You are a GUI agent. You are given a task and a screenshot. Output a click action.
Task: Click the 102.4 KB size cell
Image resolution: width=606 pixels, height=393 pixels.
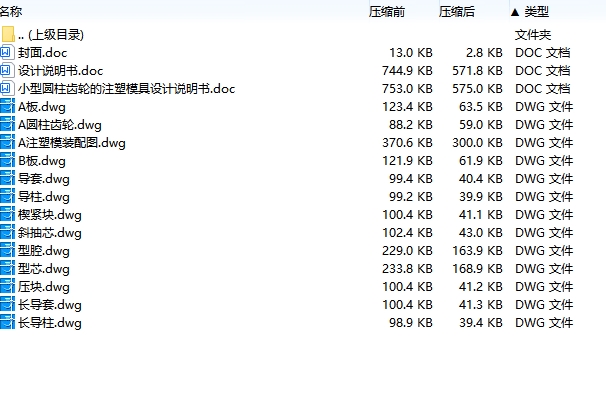(x=407, y=233)
